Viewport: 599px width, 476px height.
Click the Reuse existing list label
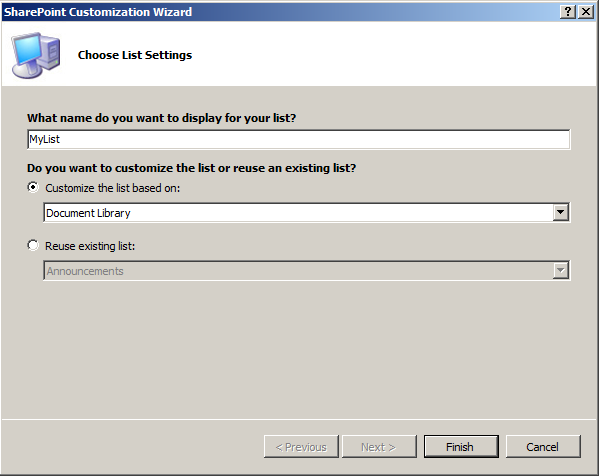90,246
